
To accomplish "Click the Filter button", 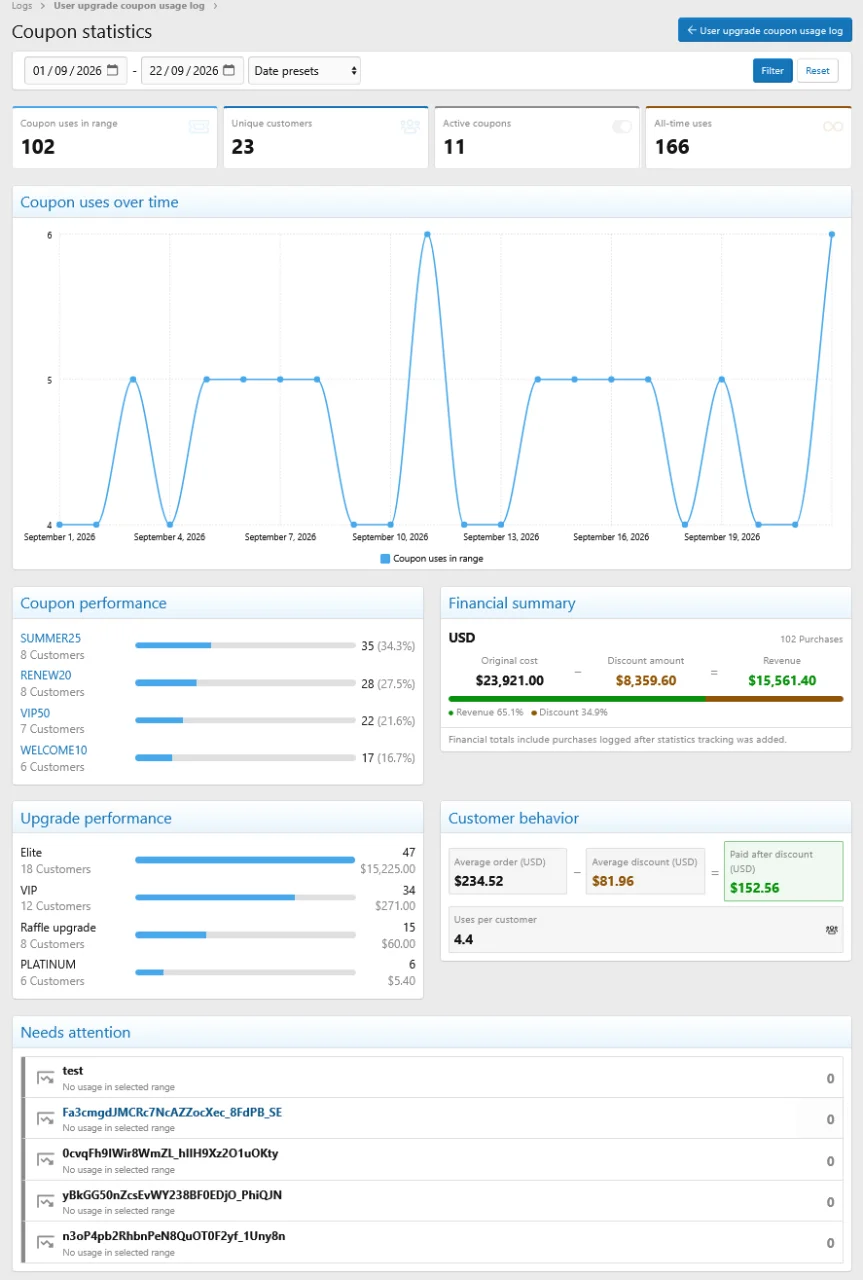I will click(772, 71).
